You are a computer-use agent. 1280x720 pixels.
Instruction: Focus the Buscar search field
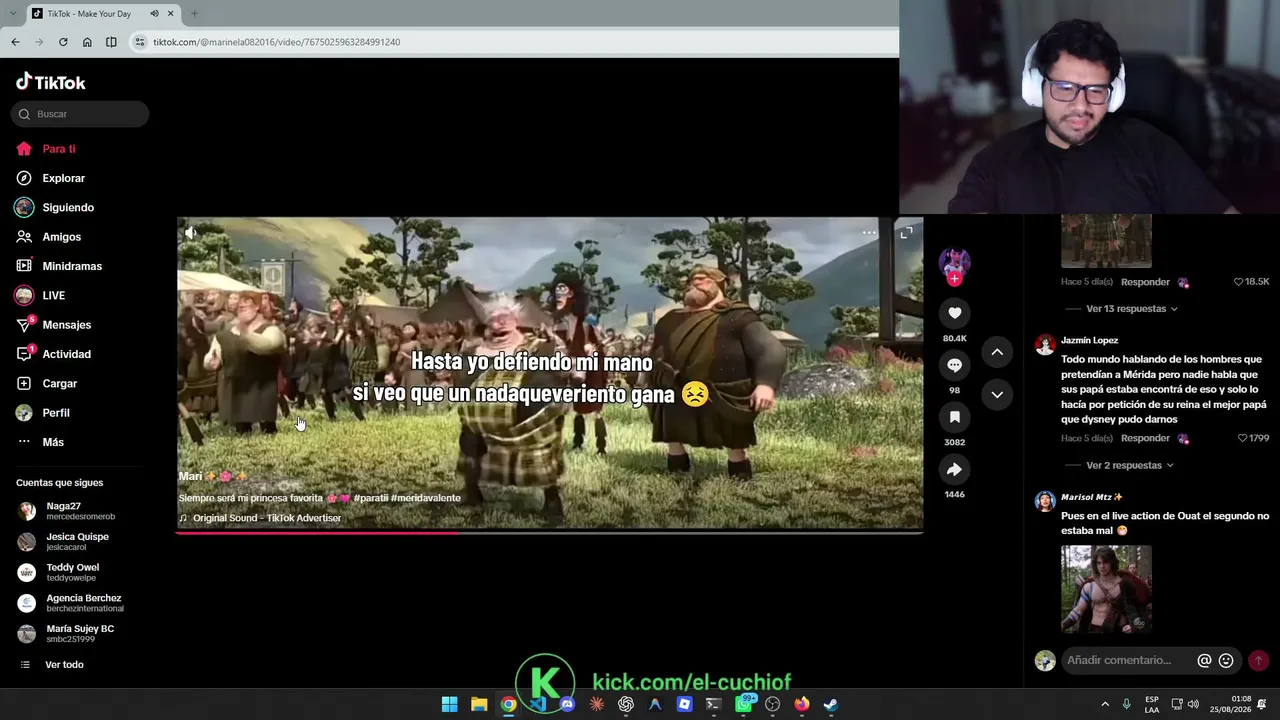(80, 114)
